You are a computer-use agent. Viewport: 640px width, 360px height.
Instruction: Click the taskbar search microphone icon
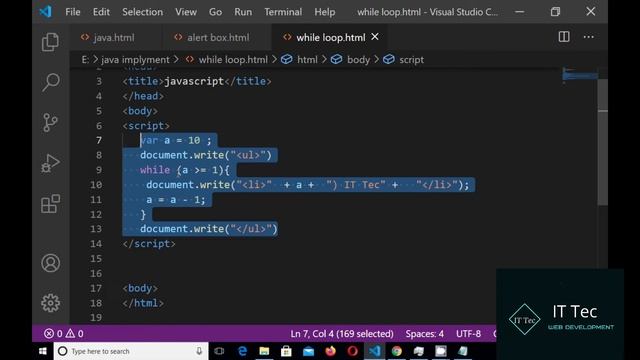(199, 351)
